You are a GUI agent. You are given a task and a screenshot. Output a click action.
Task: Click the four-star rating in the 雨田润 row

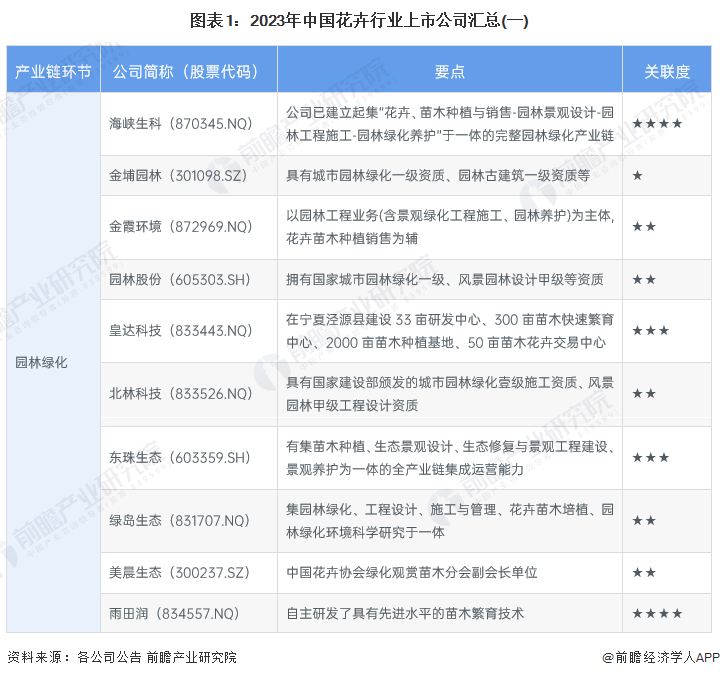pos(657,613)
